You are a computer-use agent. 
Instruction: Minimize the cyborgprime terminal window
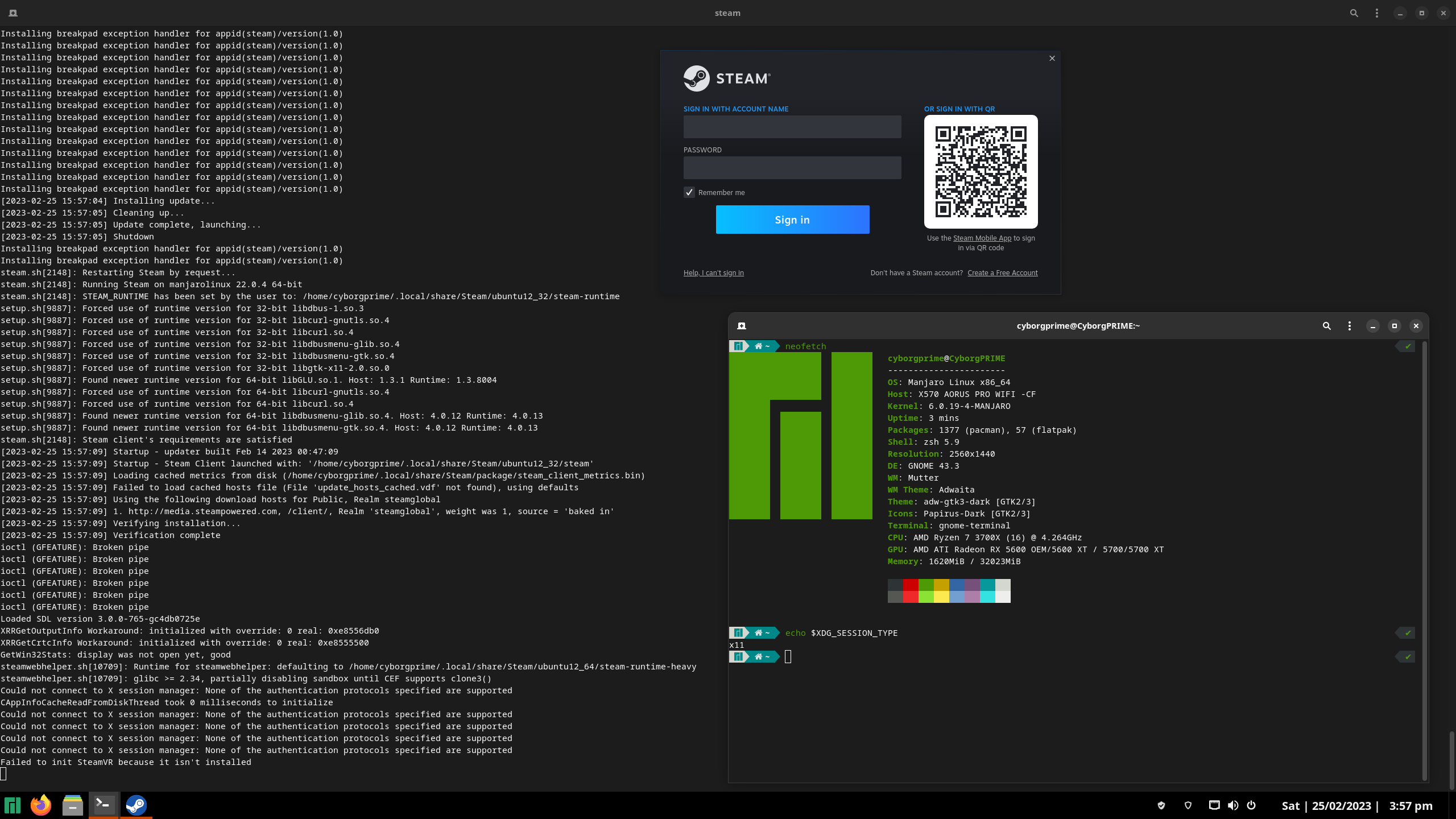(1373, 326)
